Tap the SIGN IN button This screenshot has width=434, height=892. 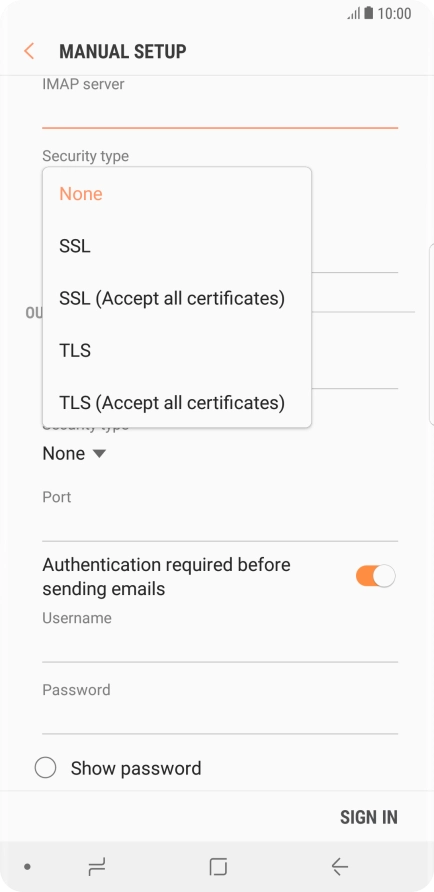(x=369, y=817)
